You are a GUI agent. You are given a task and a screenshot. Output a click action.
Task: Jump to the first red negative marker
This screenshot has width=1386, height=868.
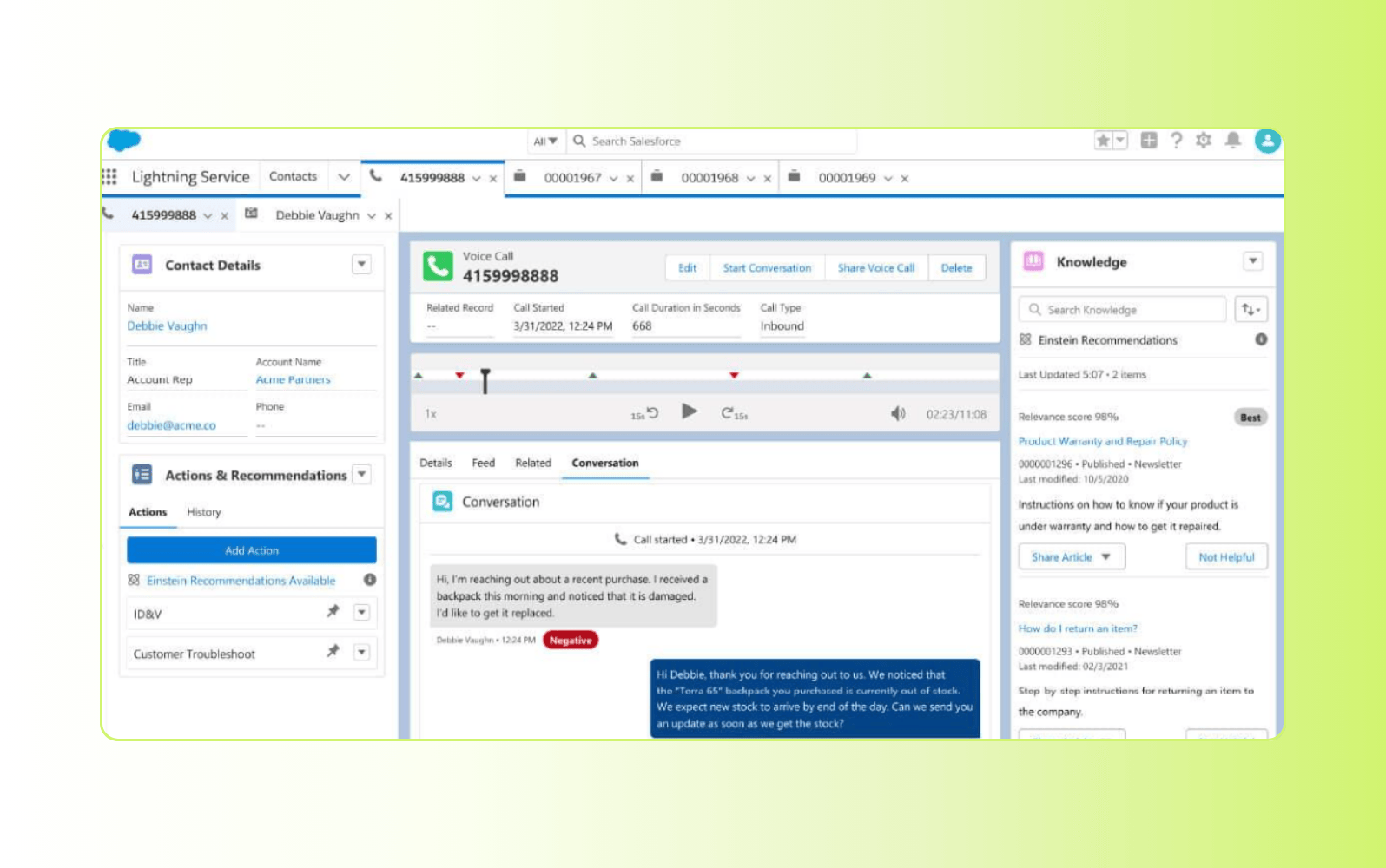click(x=459, y=375)
